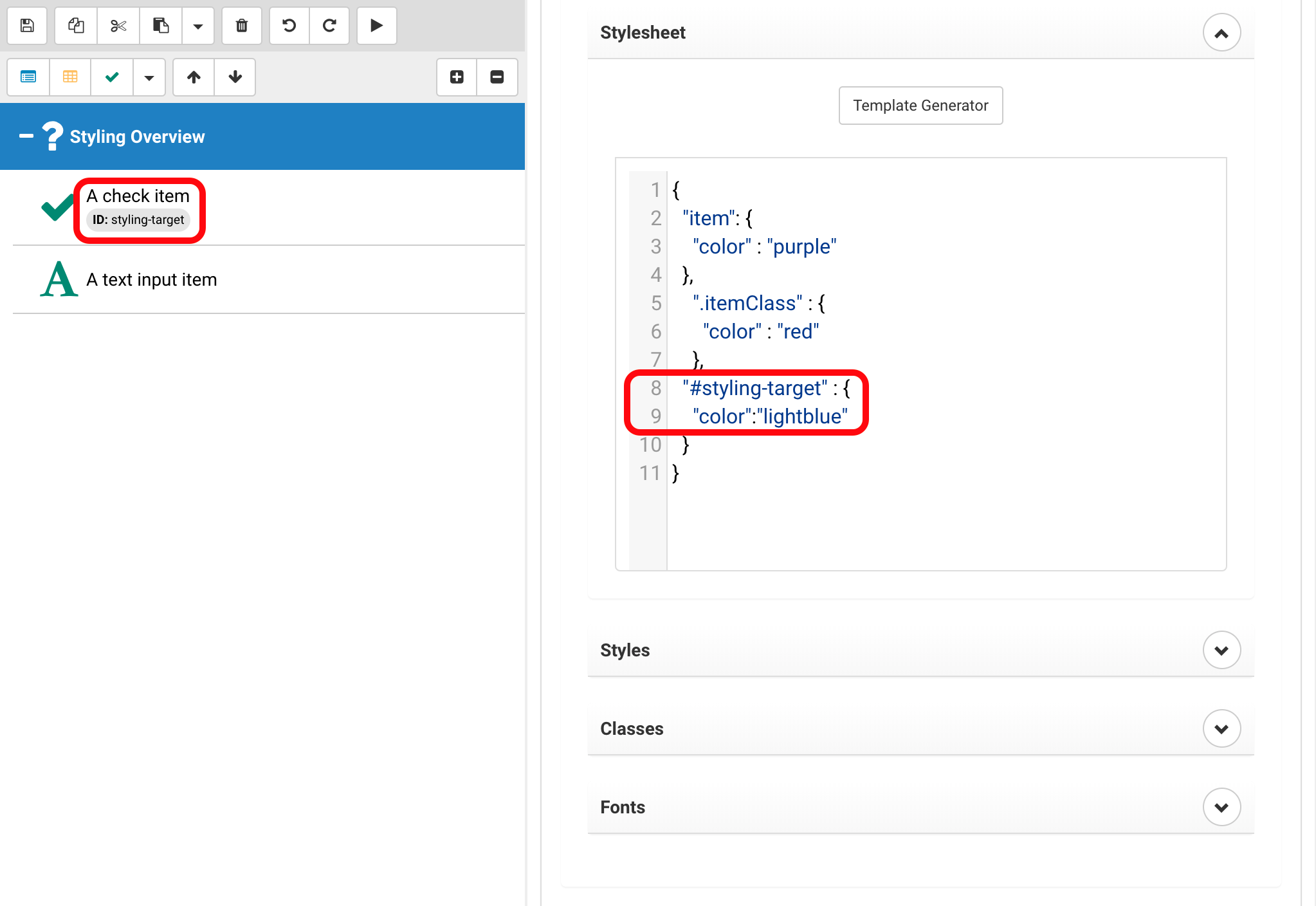This screenshot has height=906, width=1316.
Task: Add an orange table item
Action: click(70, 77)
